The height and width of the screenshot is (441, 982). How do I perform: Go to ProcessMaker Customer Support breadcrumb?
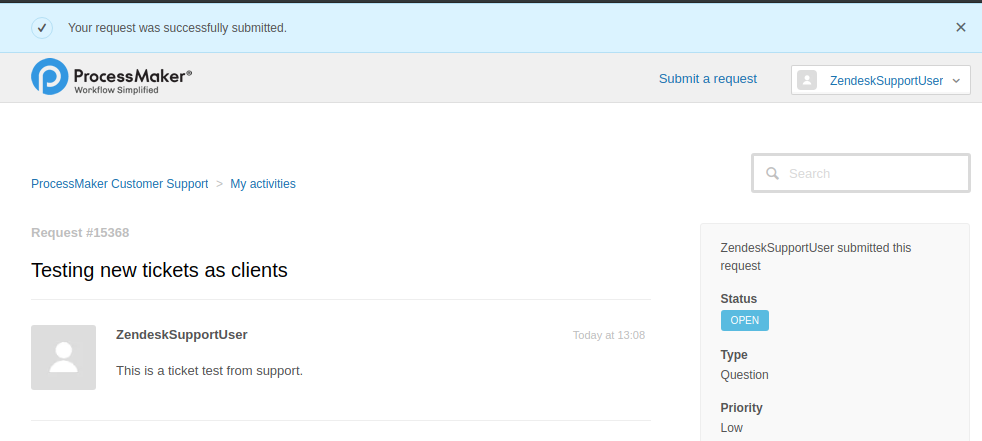(120, 184)
